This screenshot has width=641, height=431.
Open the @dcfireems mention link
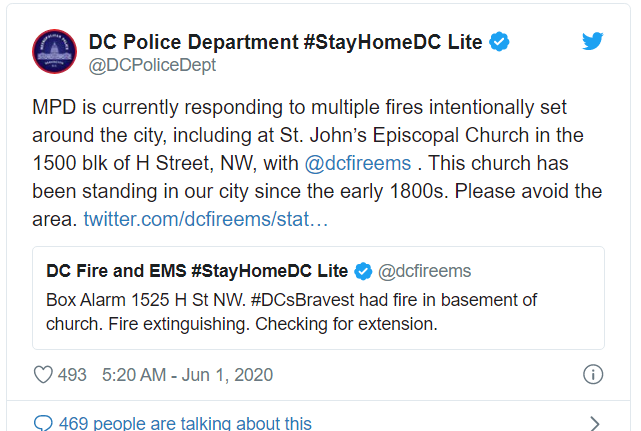(358, 163)
